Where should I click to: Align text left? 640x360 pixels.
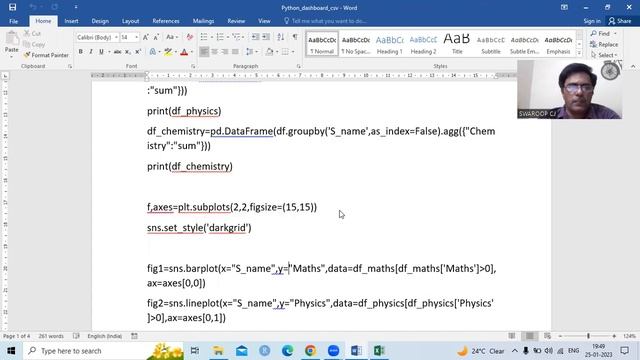(x=204, y=52)
